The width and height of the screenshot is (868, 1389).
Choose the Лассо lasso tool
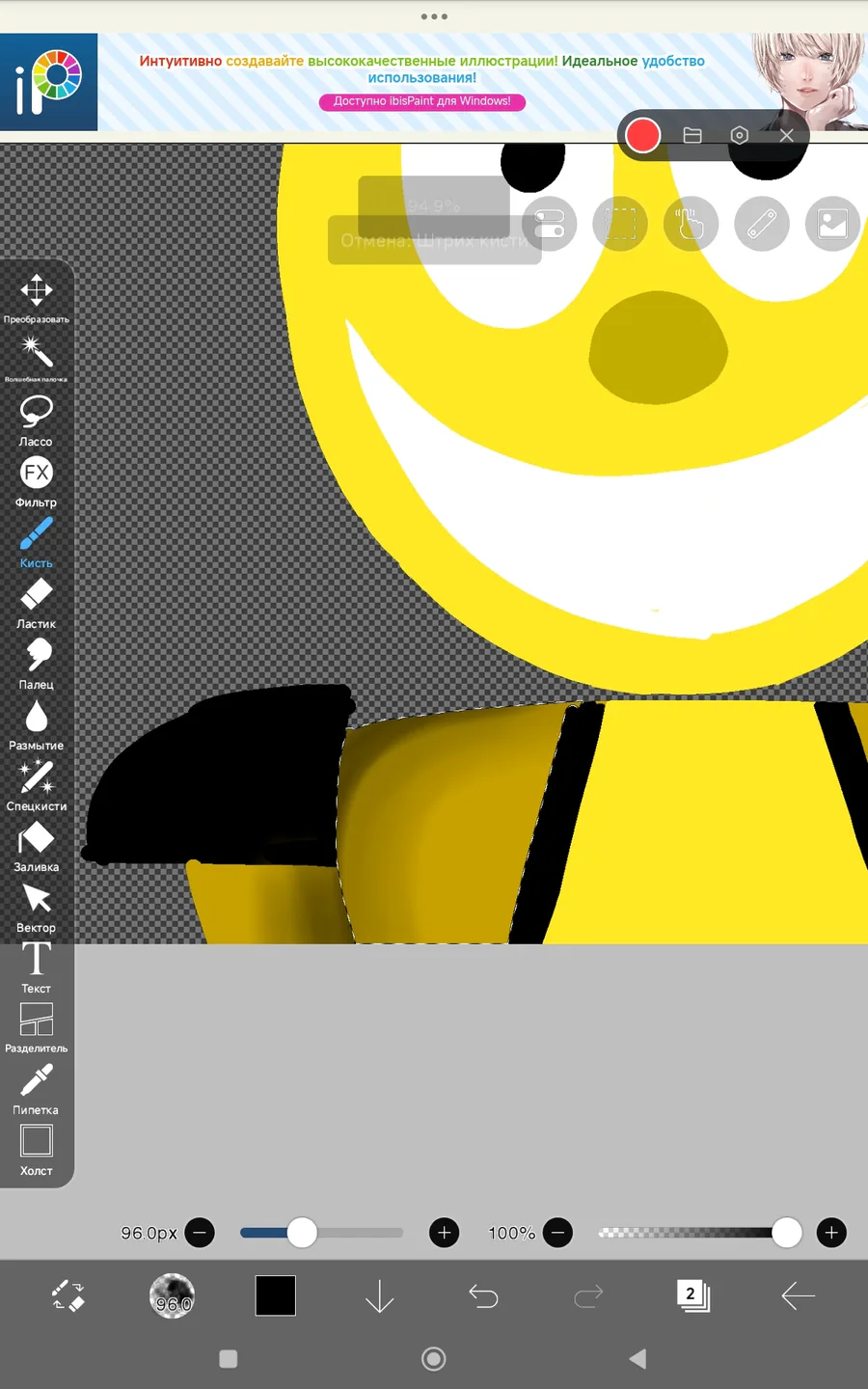coord(37,420)
